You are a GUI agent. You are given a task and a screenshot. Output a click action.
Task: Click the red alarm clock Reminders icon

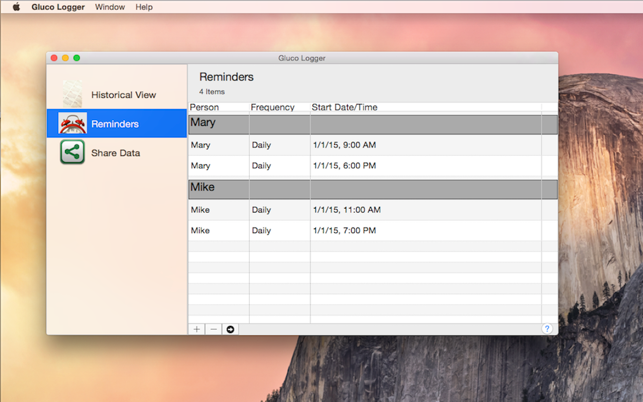(73, 123)
